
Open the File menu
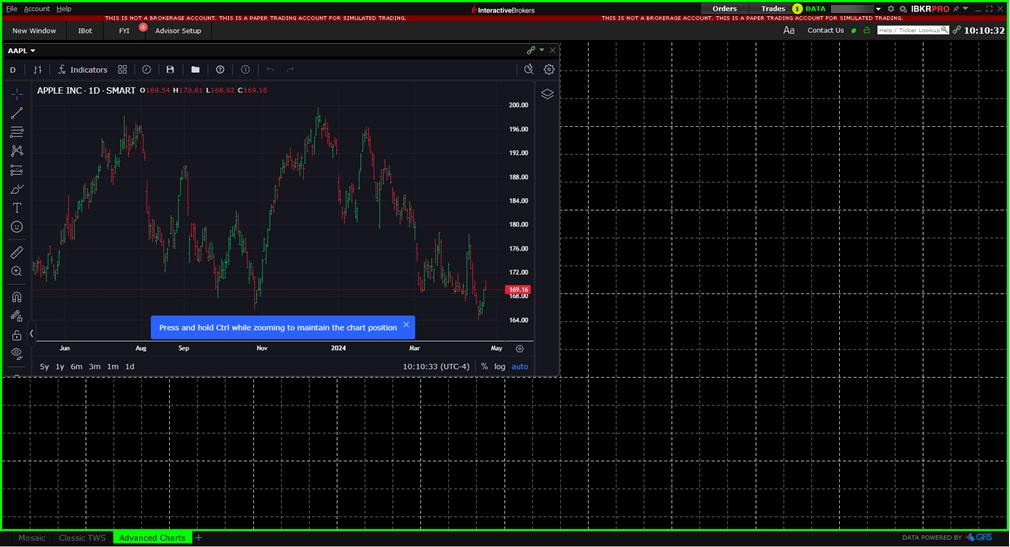click(x=12, y=9)
